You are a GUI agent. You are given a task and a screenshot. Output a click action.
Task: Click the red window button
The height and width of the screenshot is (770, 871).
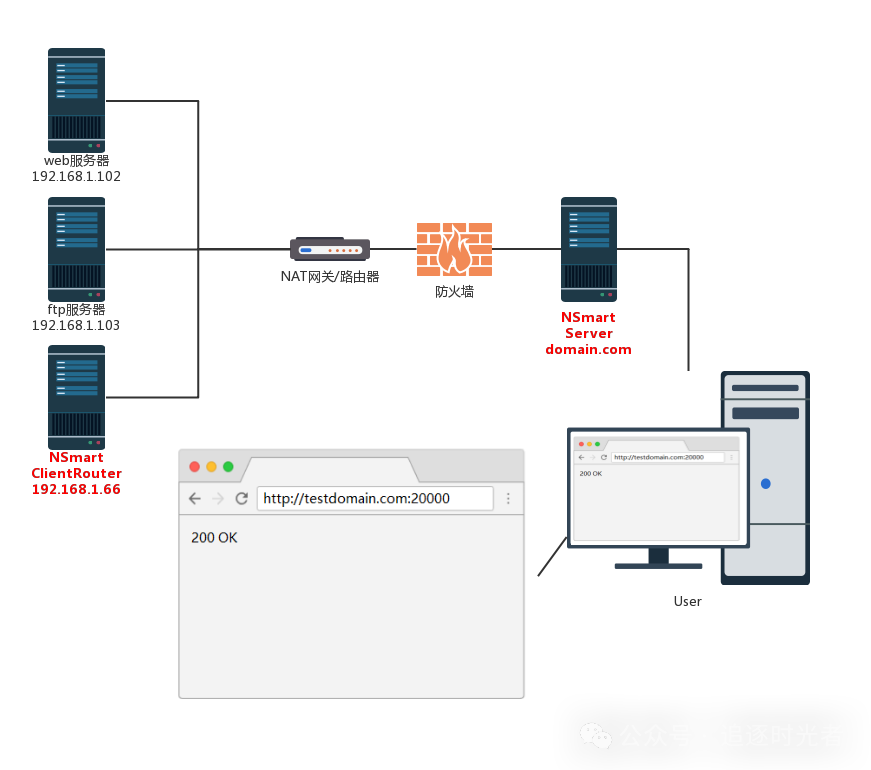click(194, 467)
